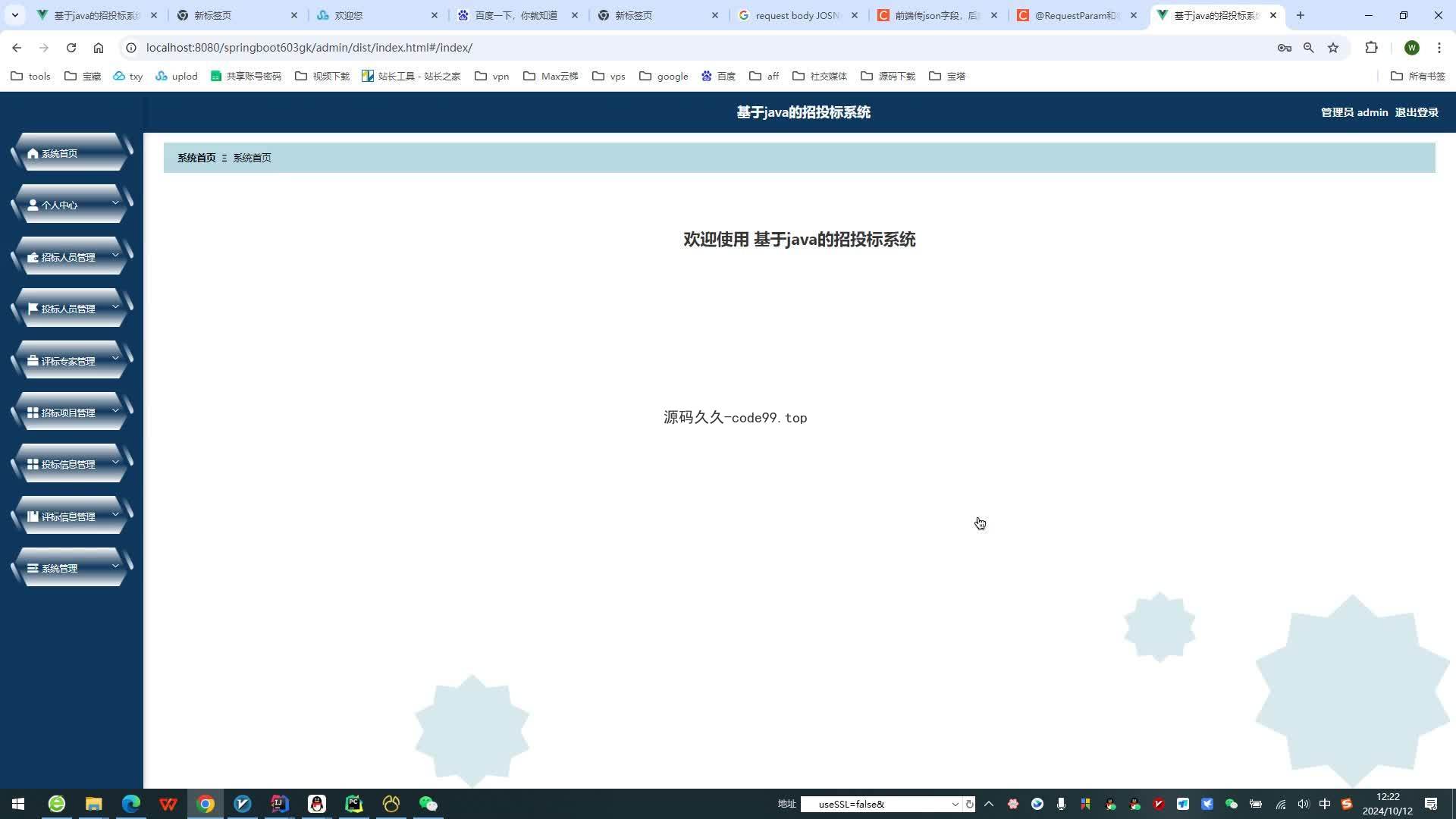The height and width of the screenshot is (819, 1456).
Task: Click the 退出登录 link
Action: [1417, 112]
